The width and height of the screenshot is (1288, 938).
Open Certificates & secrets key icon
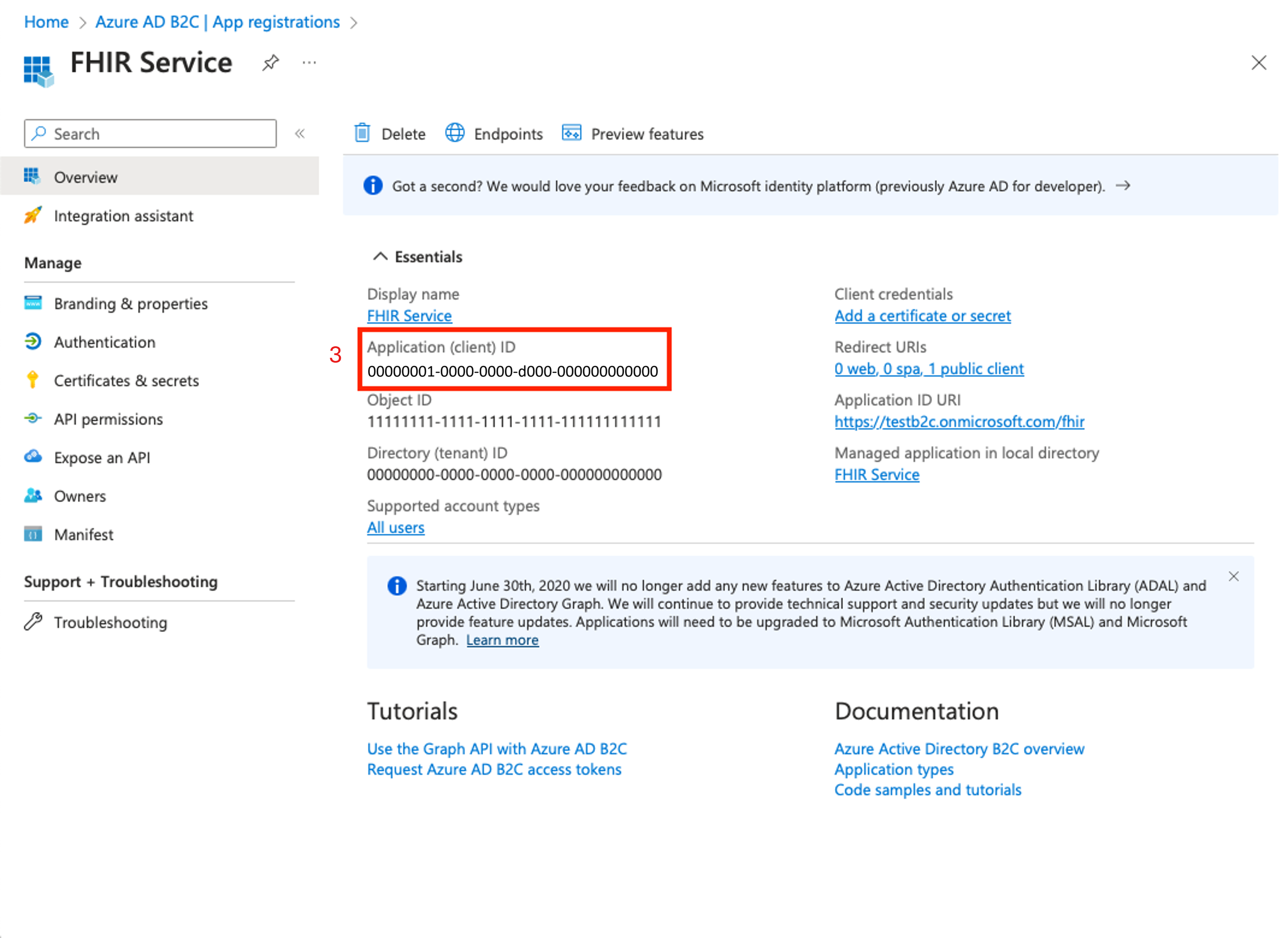33,380
